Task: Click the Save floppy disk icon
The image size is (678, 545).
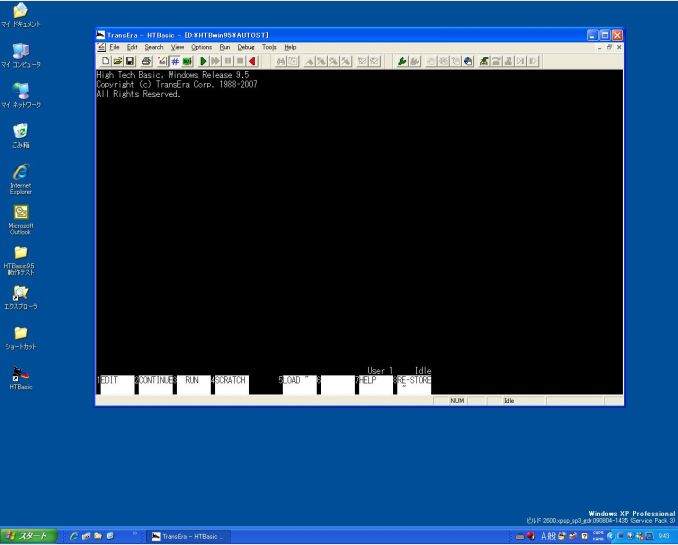Action: (x=130, y=61)
